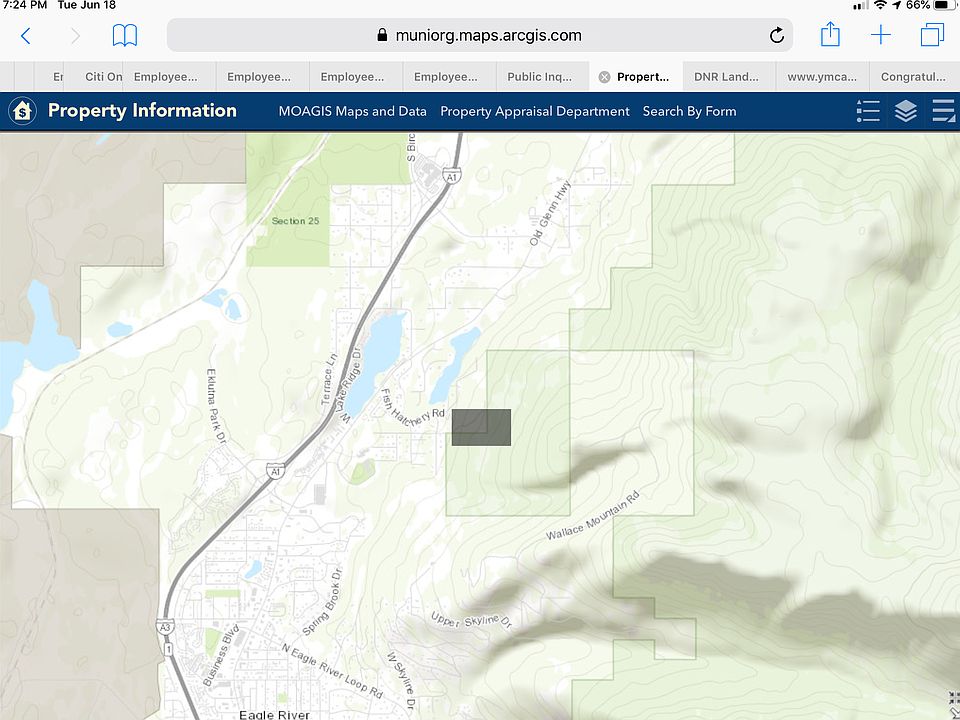960x720 pixels.
Task: Open the Layers stack icon
Action: pyautogui.click(x=906, y=111)
